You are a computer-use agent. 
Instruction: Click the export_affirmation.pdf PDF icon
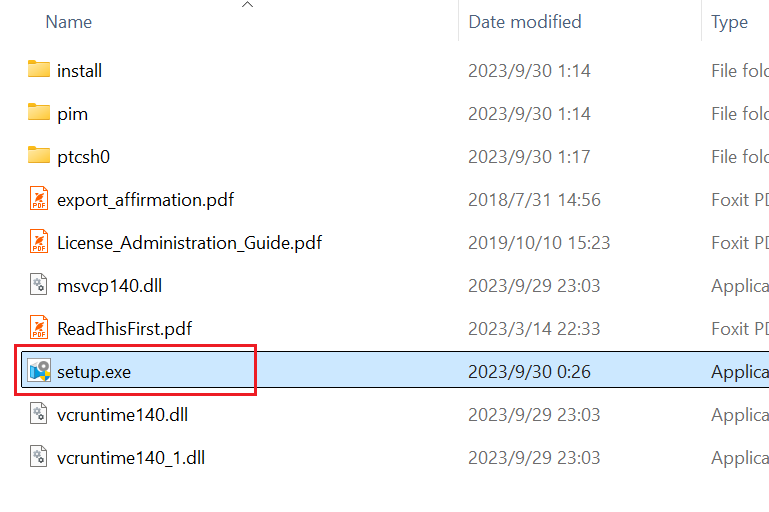(x=39, y=199)
